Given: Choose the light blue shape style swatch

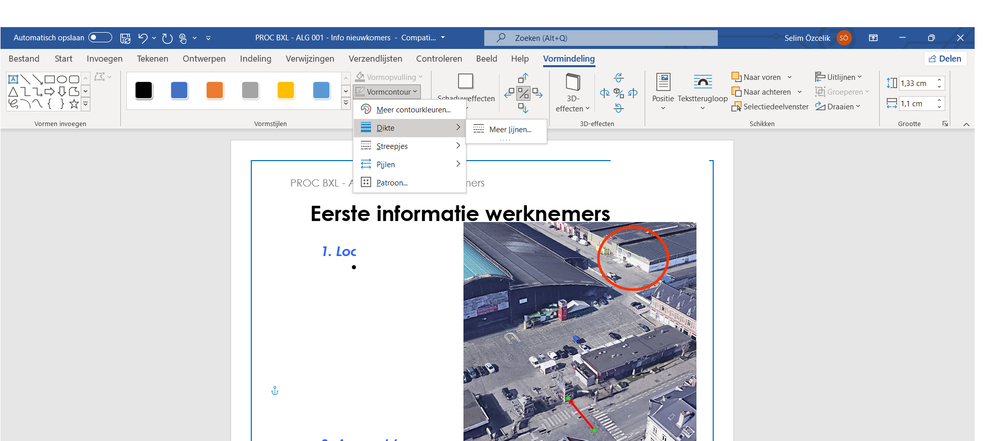Looking at the screenshot, I should (x=322, y=90).
